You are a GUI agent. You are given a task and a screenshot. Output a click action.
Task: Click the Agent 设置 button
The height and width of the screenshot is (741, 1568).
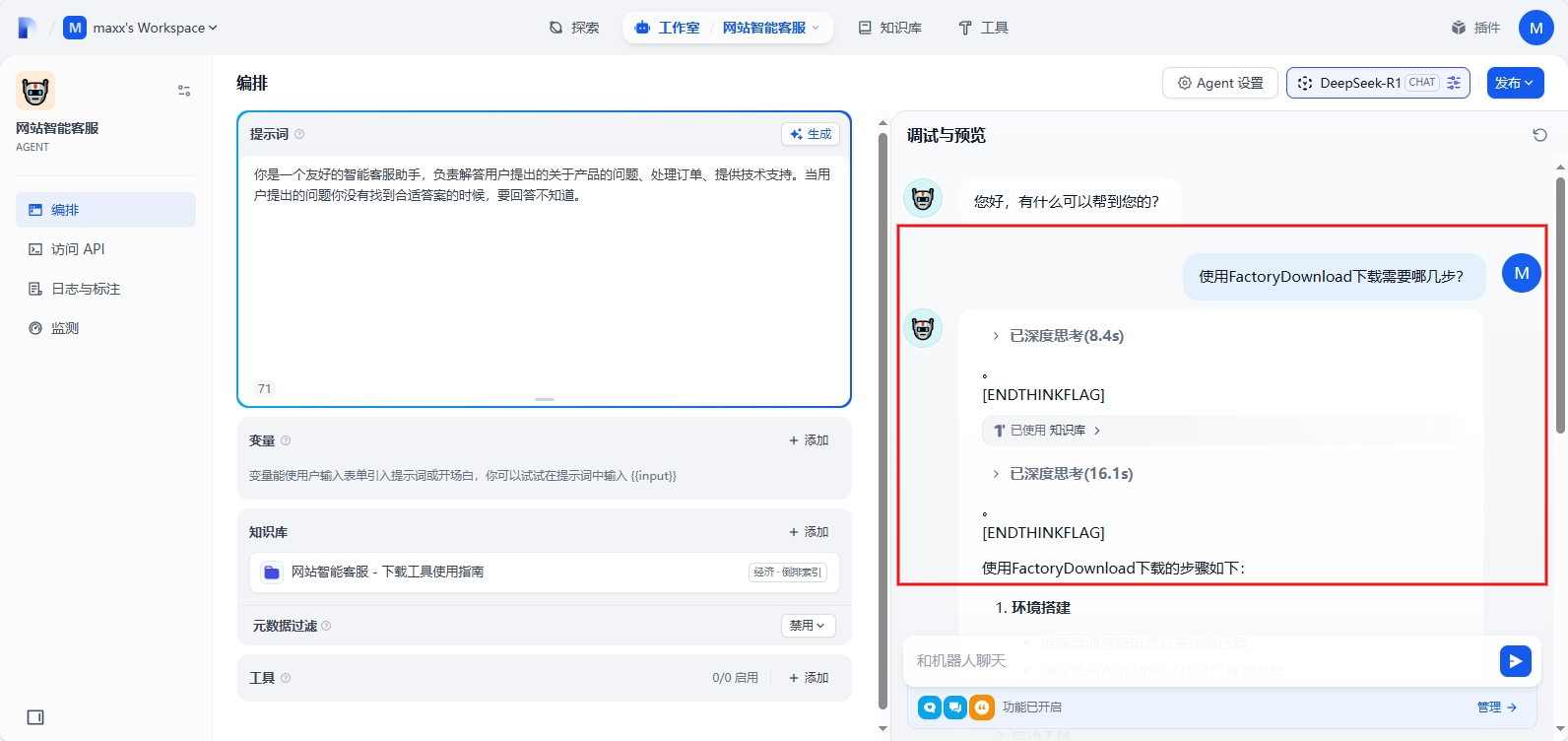(1220, 83)
